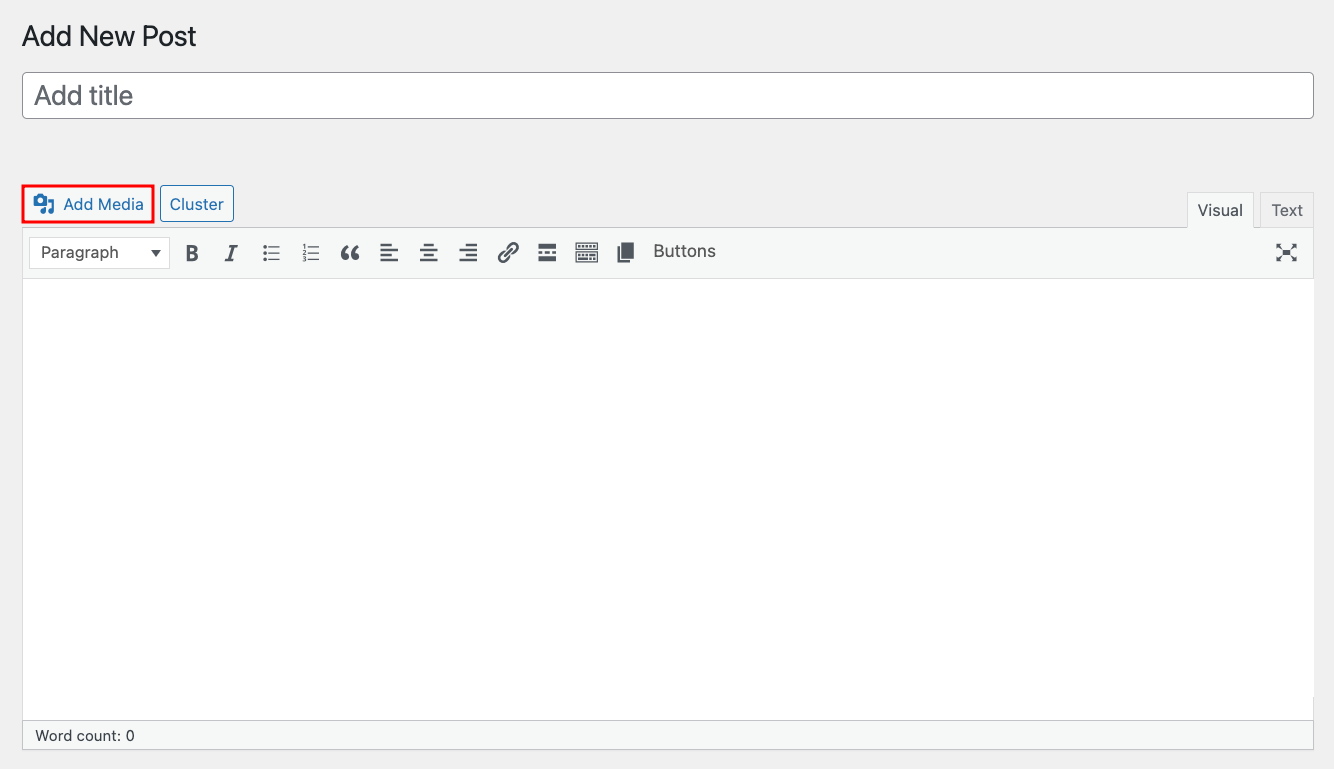The height and width of the screenshot is (769, 1334).
Task: Open the Add Media dialog
Action: pos(100,203)
